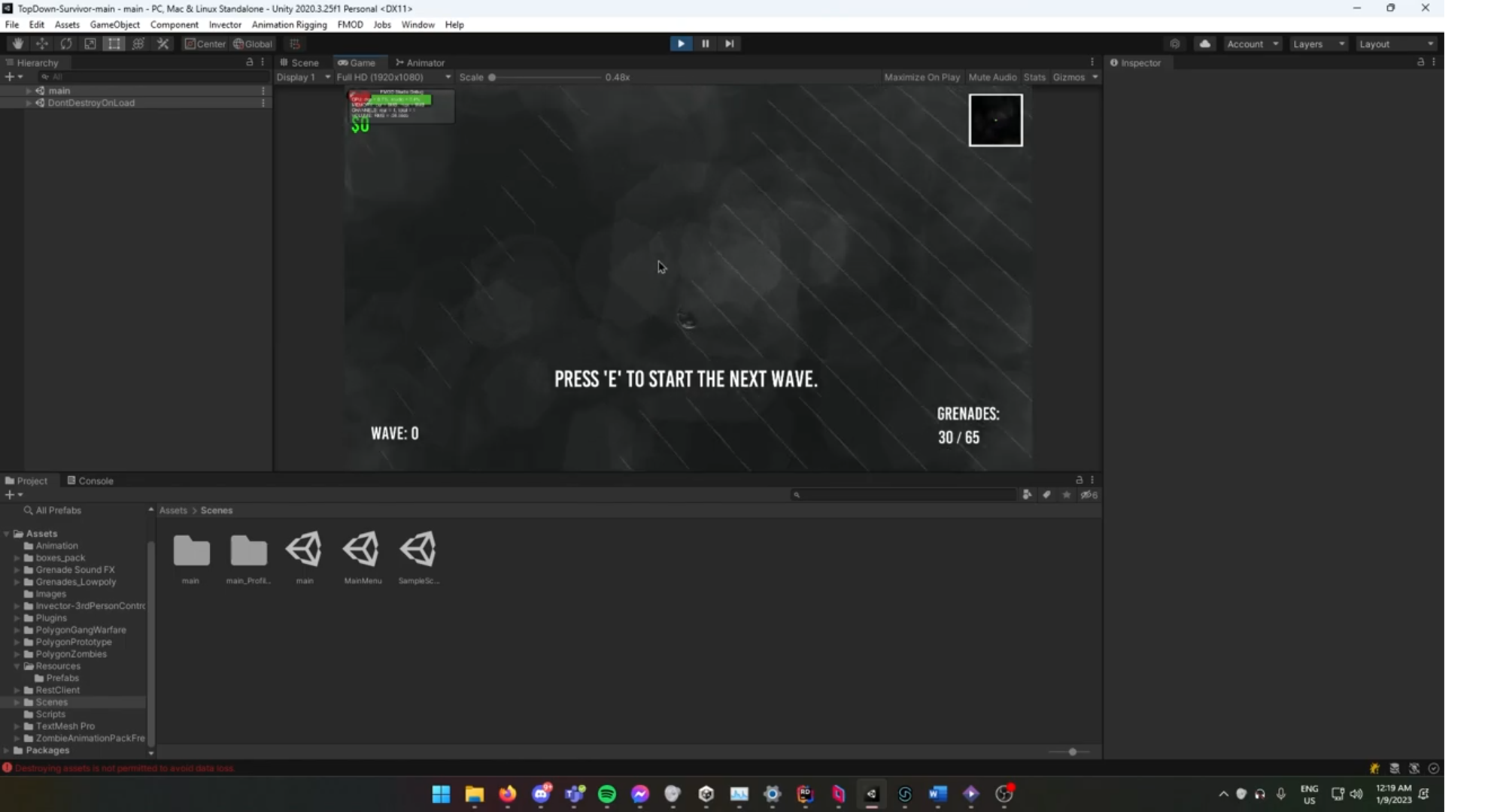Image resolution: width=1500 pixels, height=812 pixels.
Task: Open the Layers dropdown
Action: point(1319,44)
